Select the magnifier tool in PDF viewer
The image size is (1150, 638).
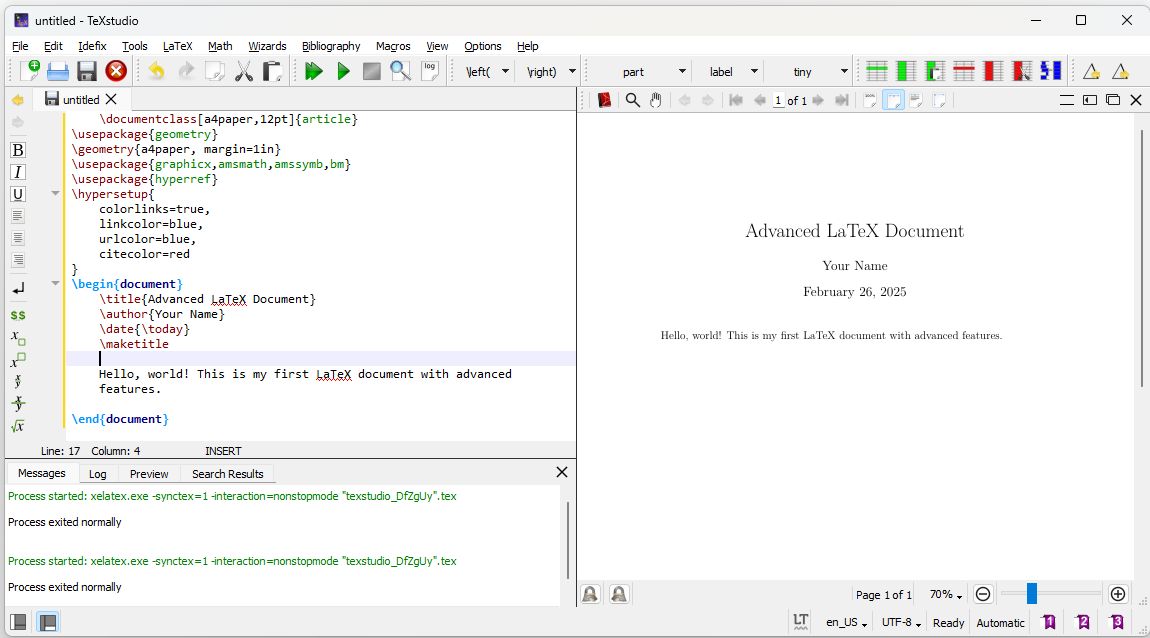tap(632, 100)
